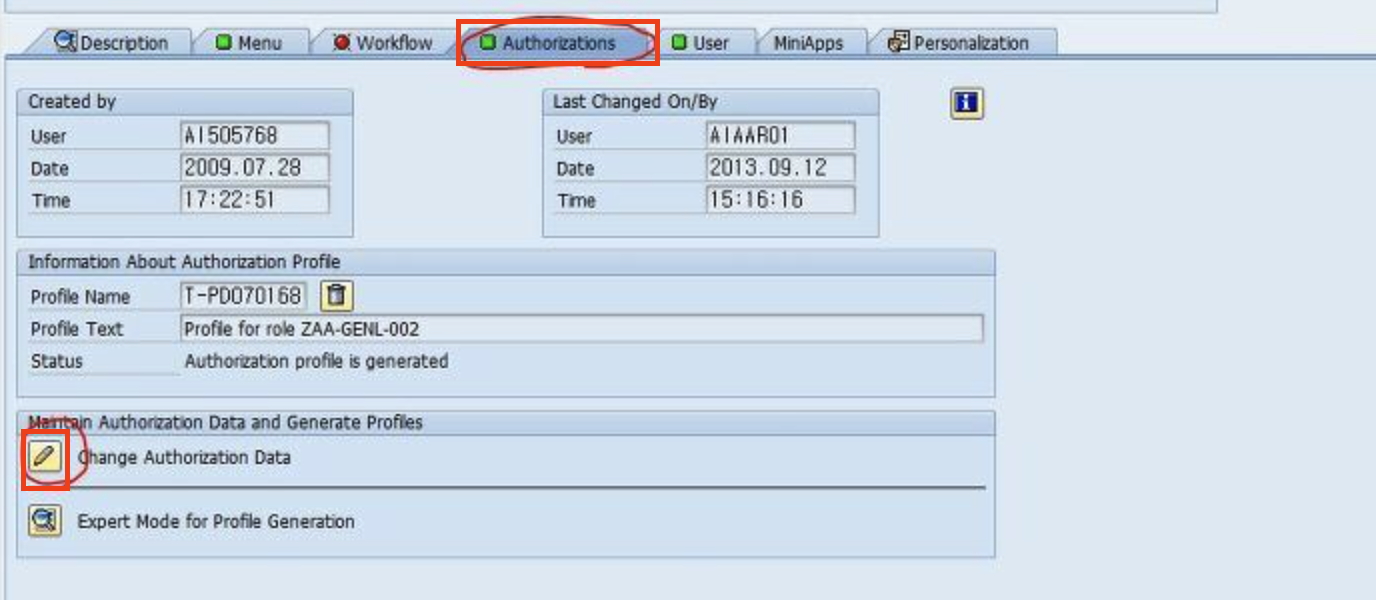Image resolution: width=1376 pixels, height=600 pixels.
Task: Switch to the Description tab
Action: tap(125, 42)
